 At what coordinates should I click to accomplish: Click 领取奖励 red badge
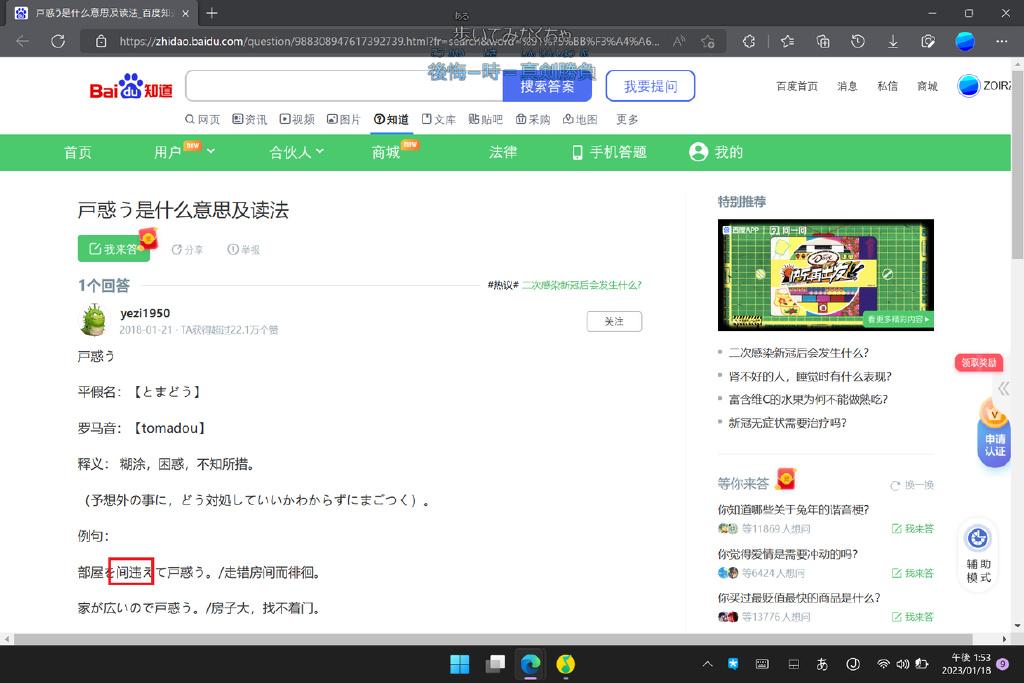pyautogui.click(x=978, y=362)
